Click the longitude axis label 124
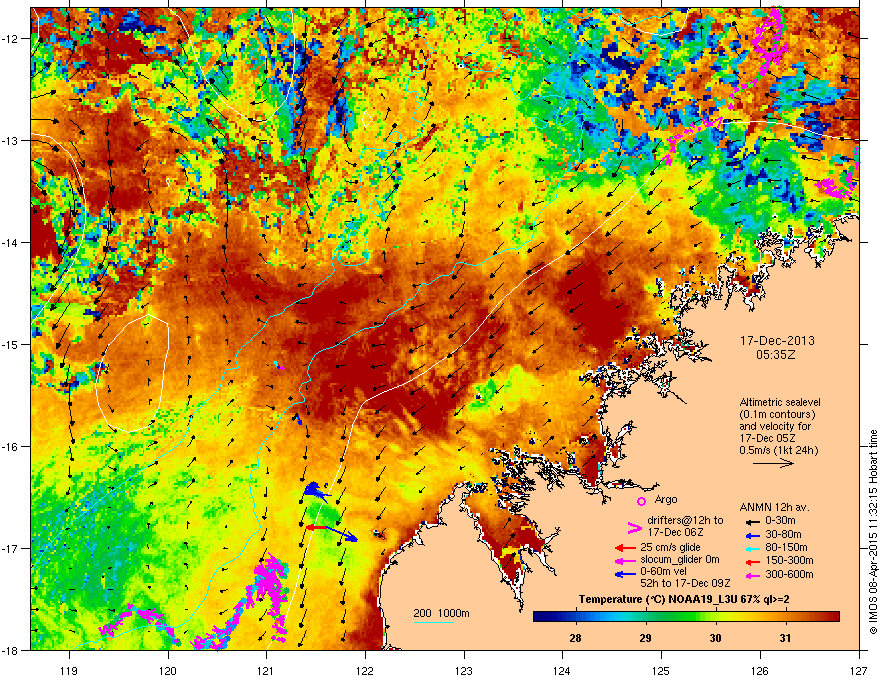 [x=562, y=670]
